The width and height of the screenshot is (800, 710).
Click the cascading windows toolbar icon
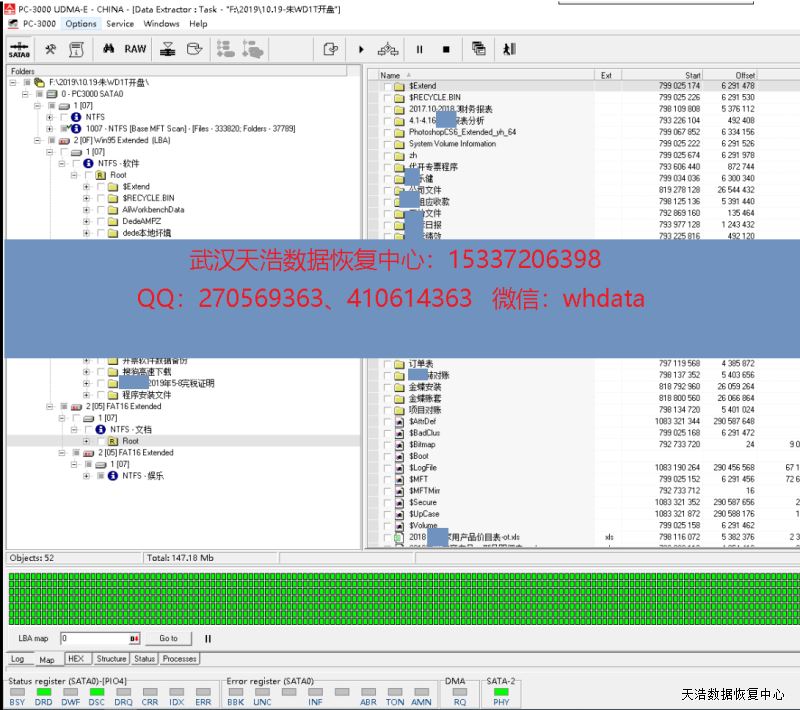pyautogui.click(x=479, y=49)
